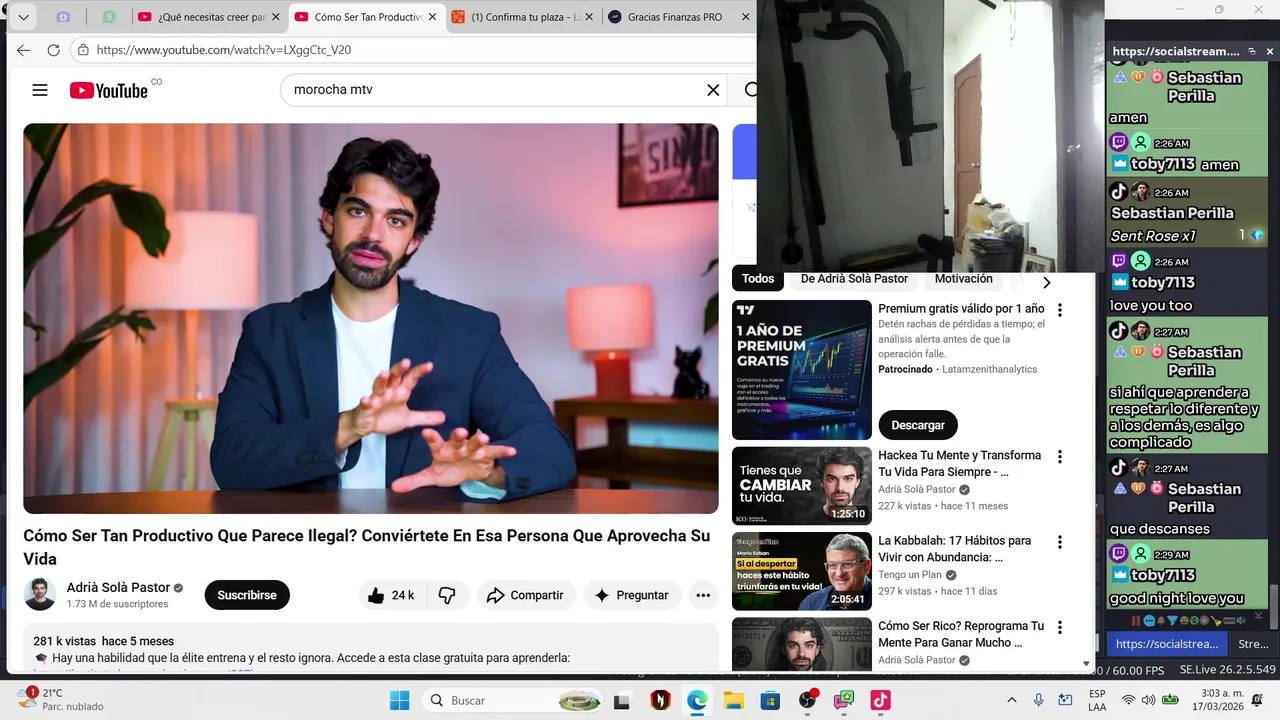Close the socialstream dock panel

(1271, 51)
